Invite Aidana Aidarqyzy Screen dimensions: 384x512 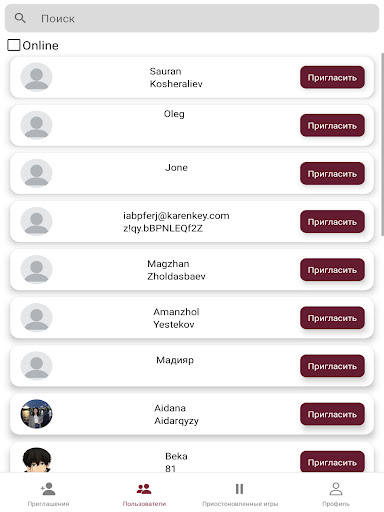point(332,414)
